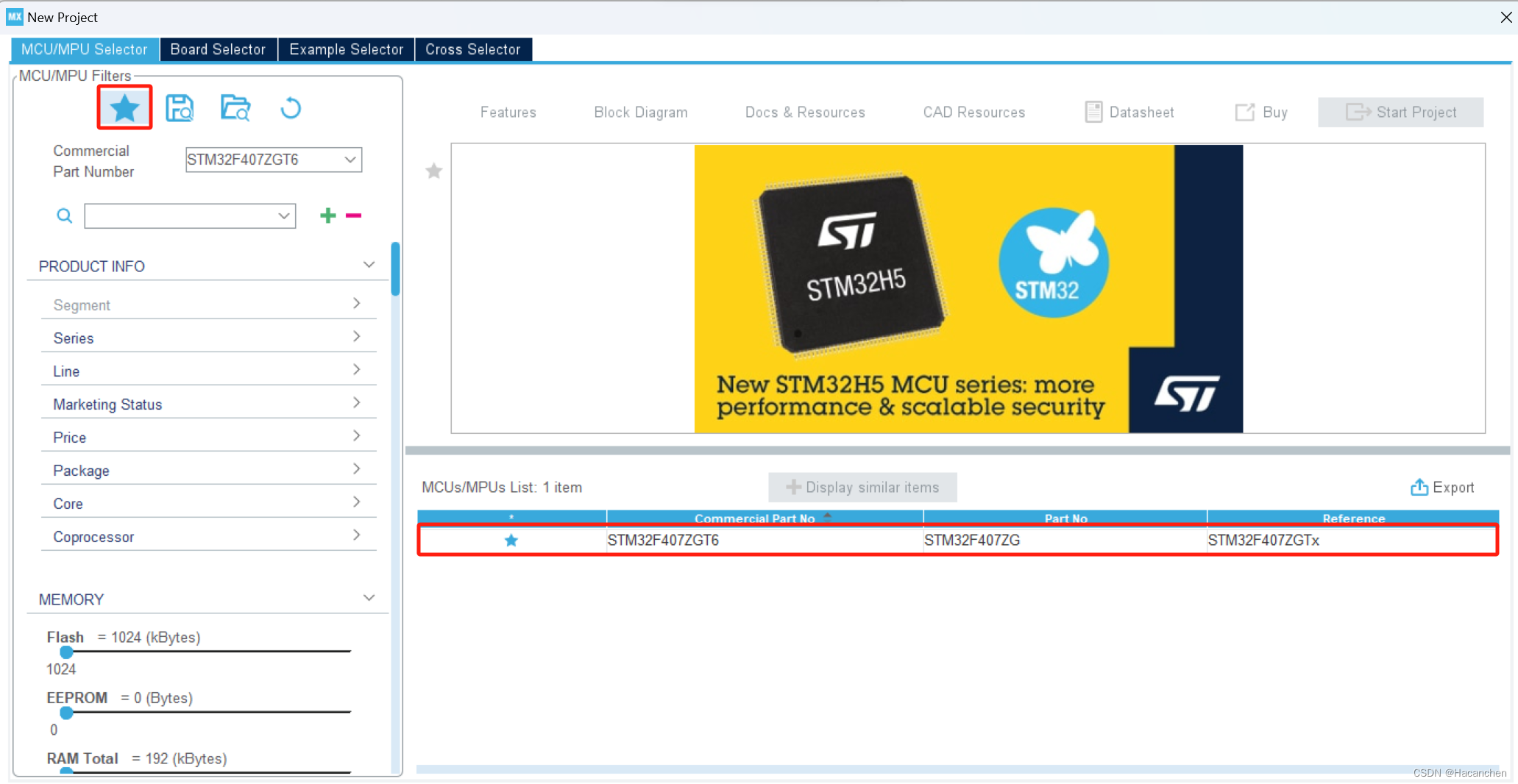The width and height of the screenshot is (1518, 784).
Task: Click the Datasheet document icon
Action: coord(1093,112)
